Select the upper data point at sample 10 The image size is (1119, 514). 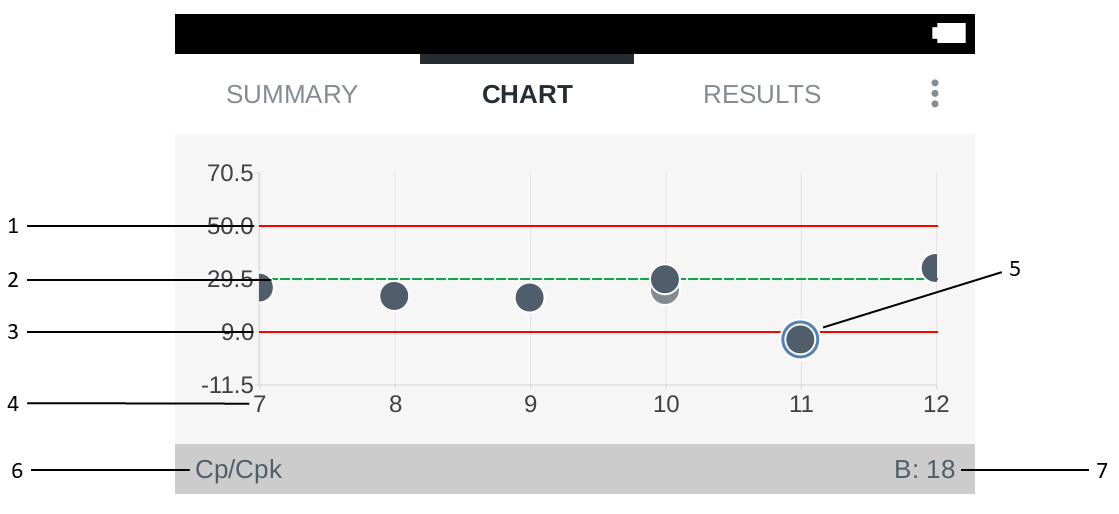click(665, 277)
